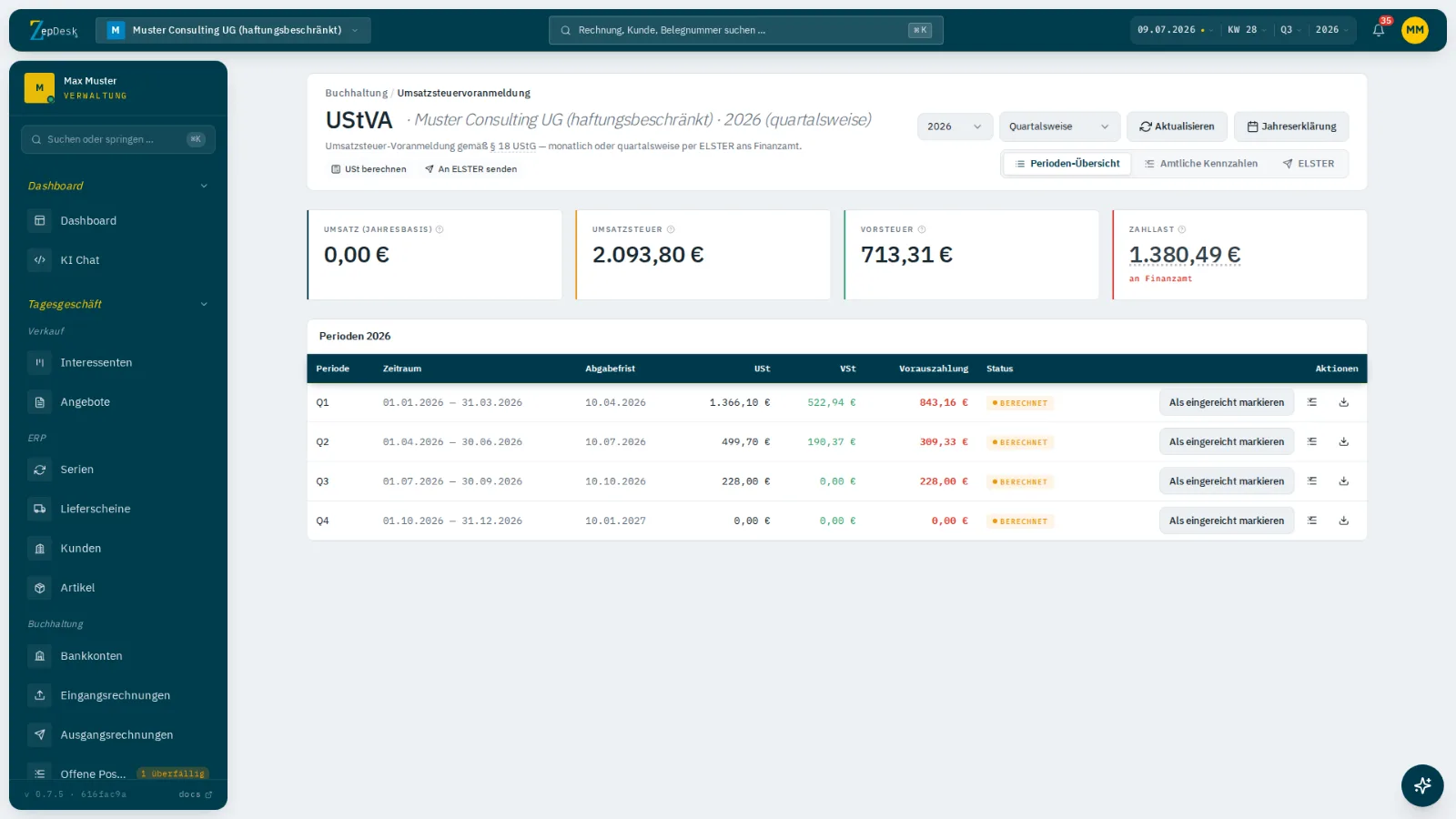Viewport: 1456px width, 819px height.
Task: Open KI Chat in the sidebar
Action: click(x=118, y=260)
